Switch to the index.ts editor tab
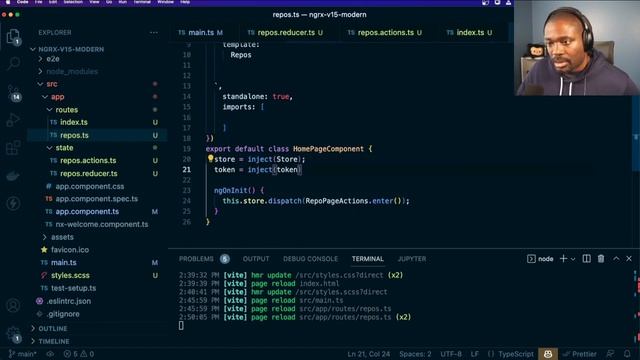The width and height of the screenshot is (640, 360). pos(469,32)
